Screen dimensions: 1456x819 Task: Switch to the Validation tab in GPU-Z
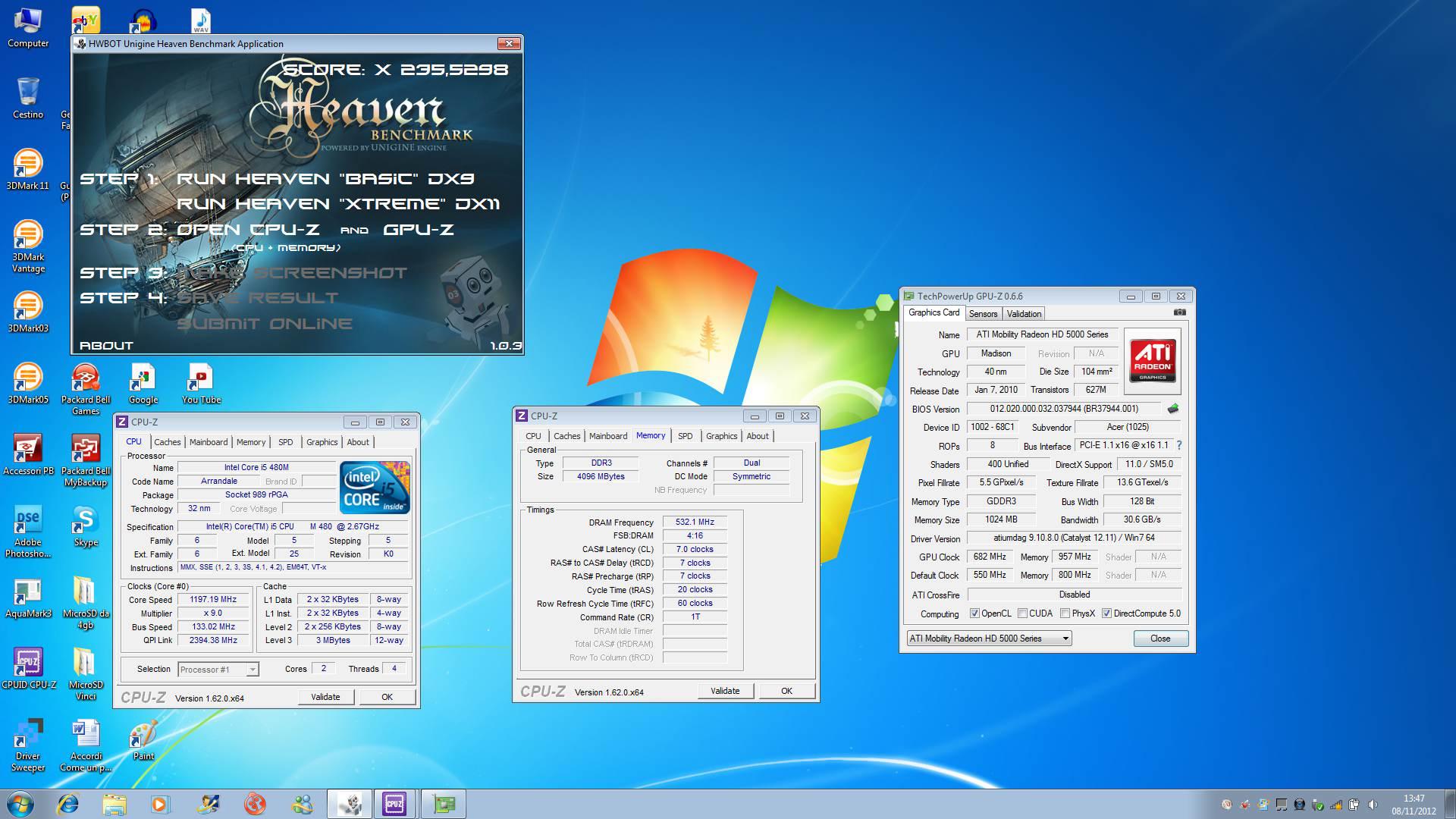[x=1024, y=314]
